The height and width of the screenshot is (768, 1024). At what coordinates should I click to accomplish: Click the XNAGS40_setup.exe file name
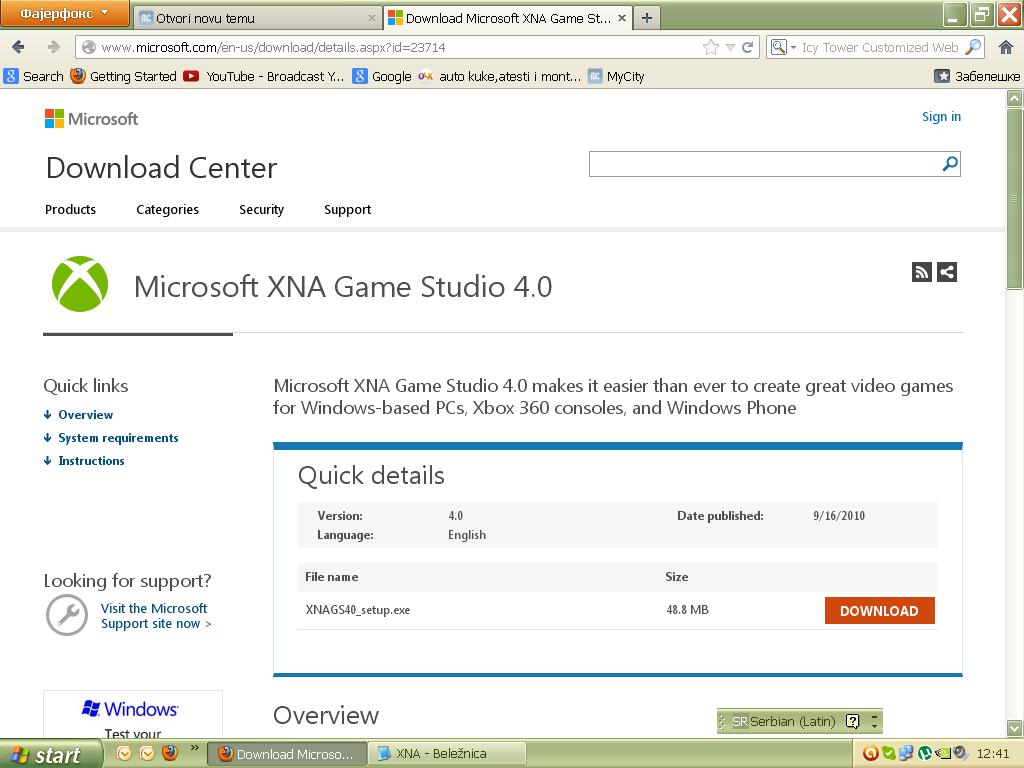[x=358, y=610]
